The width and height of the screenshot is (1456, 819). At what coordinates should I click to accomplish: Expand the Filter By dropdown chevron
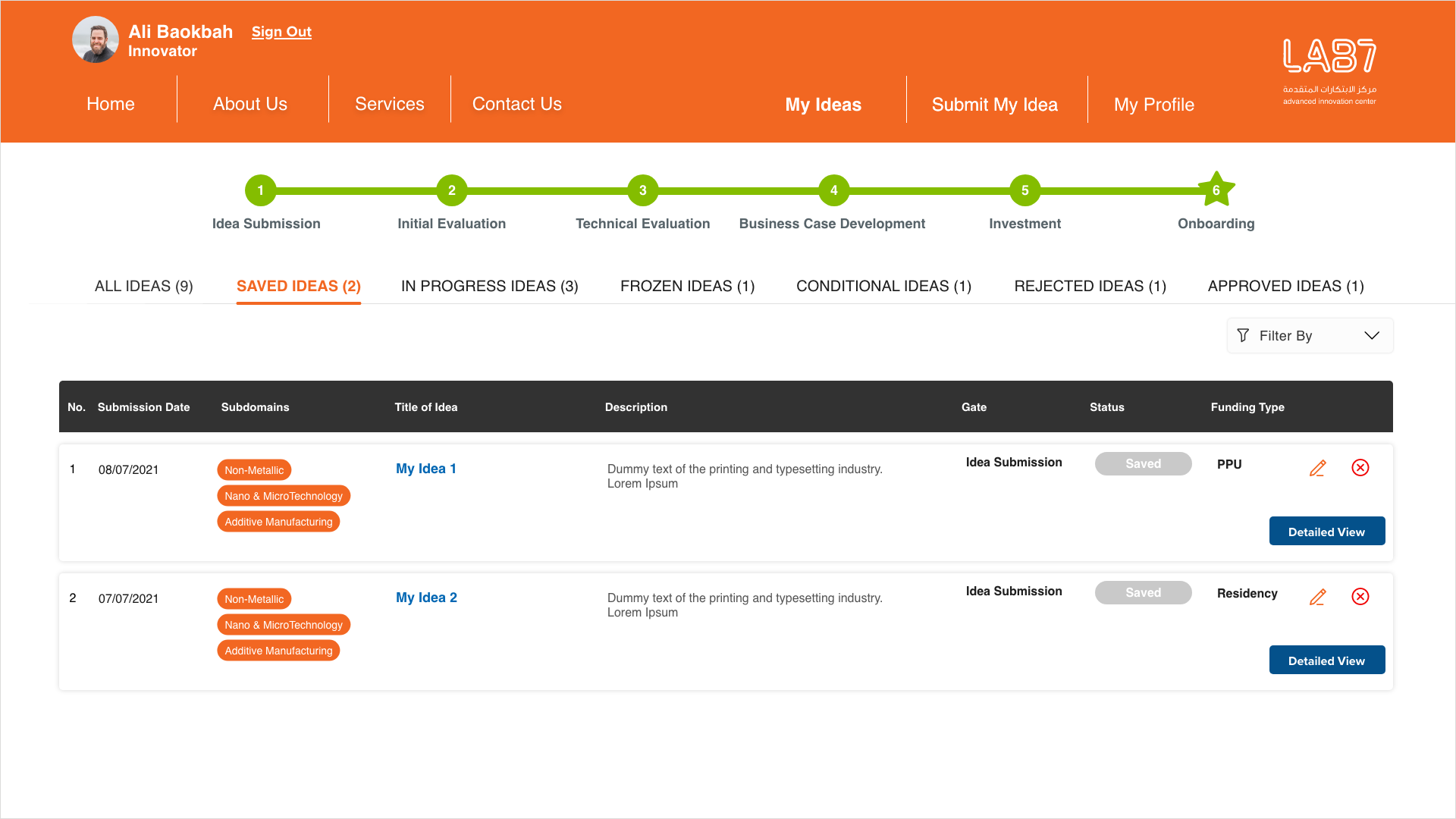1371,335
